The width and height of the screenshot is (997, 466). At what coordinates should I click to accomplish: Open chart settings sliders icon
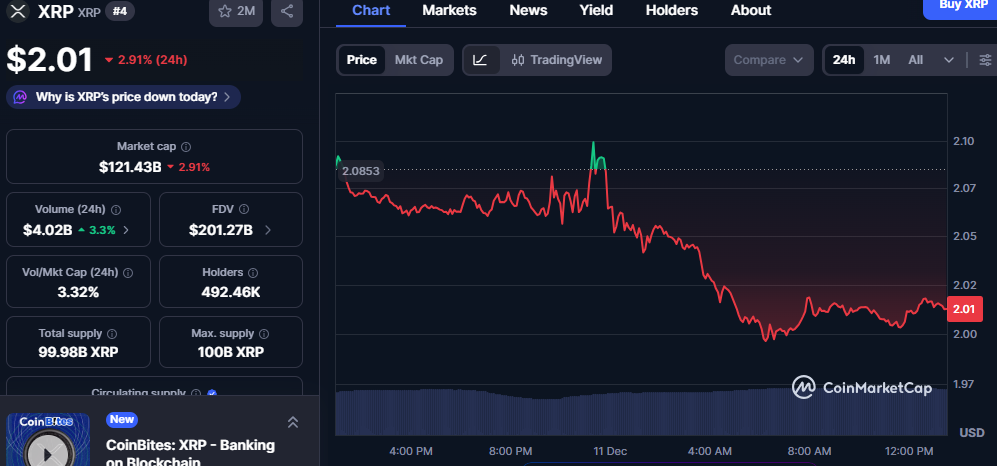pyautogui.click(x=986, y=60)
